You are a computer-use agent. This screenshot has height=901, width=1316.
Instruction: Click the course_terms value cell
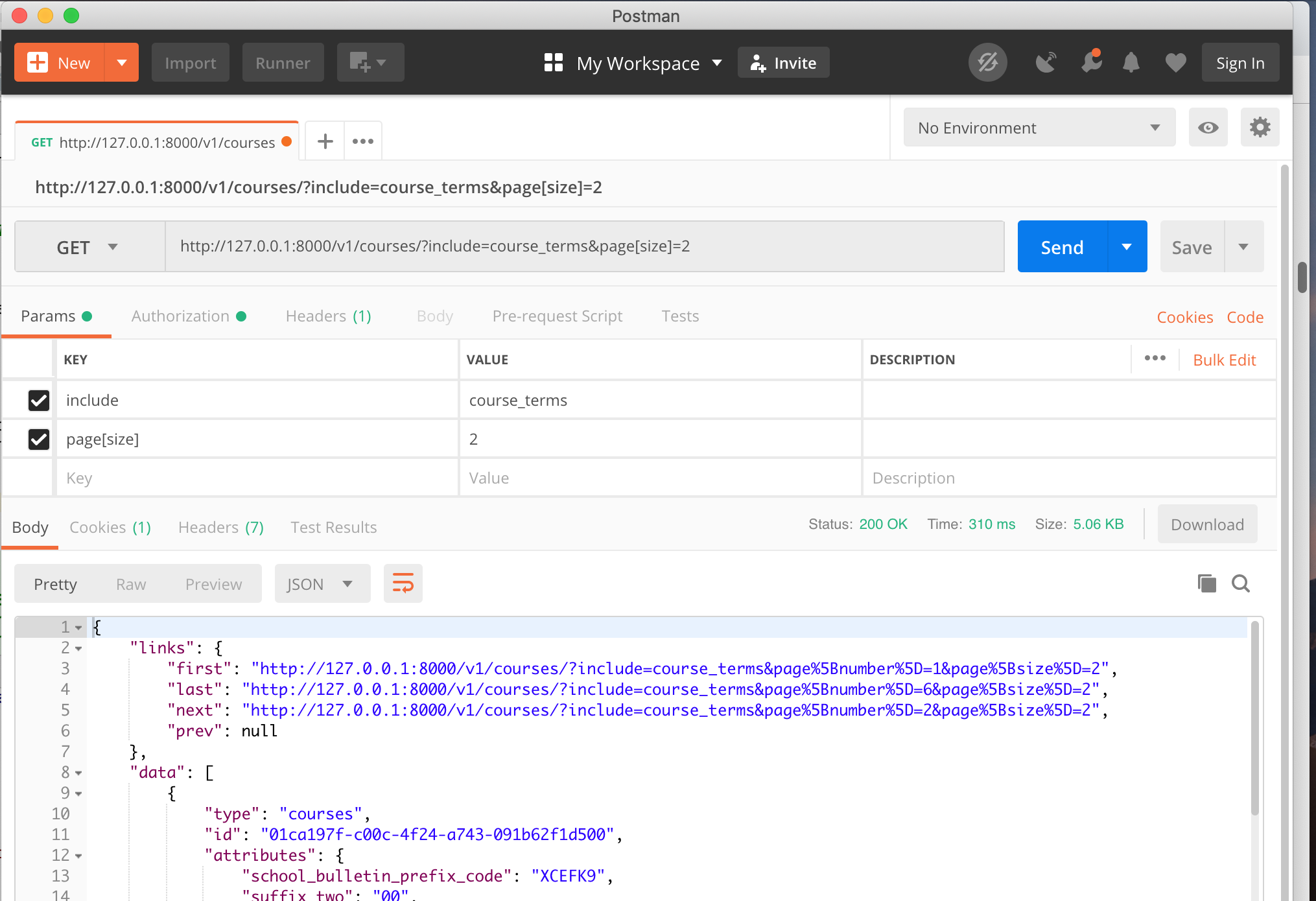(x=660, y=400)
